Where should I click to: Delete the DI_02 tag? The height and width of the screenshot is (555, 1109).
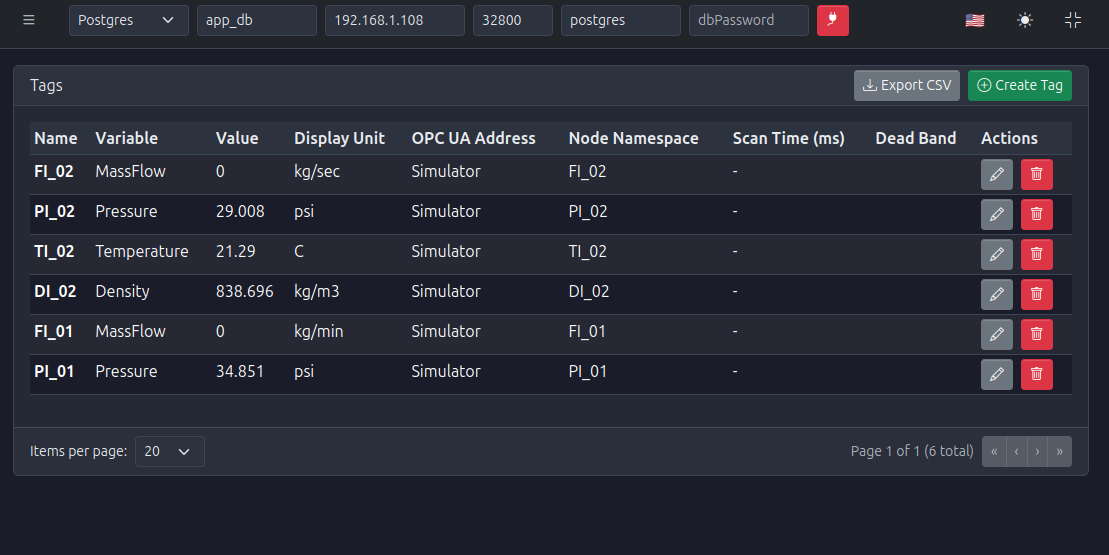(x=1036, y=294)
